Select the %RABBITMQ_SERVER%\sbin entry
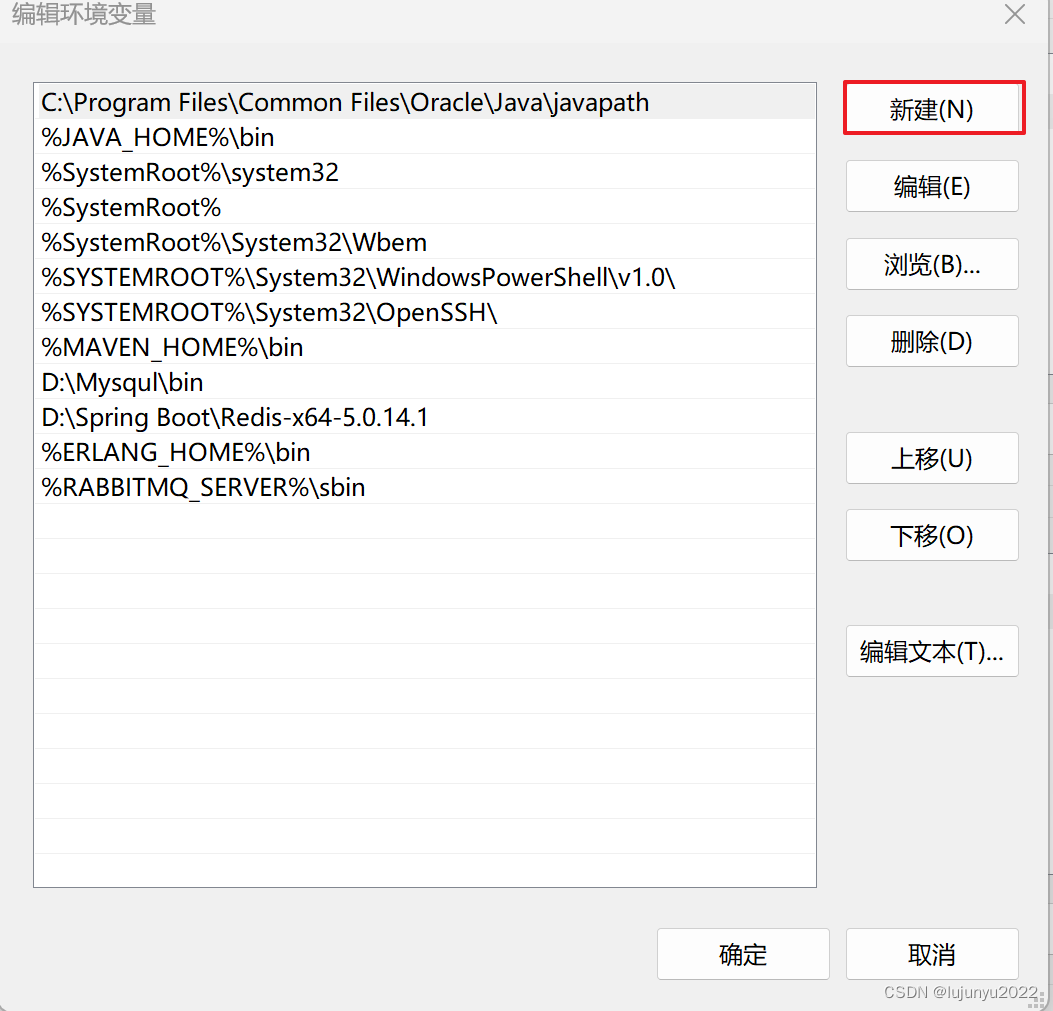1053x1011 pixels. tap(425, 486)
